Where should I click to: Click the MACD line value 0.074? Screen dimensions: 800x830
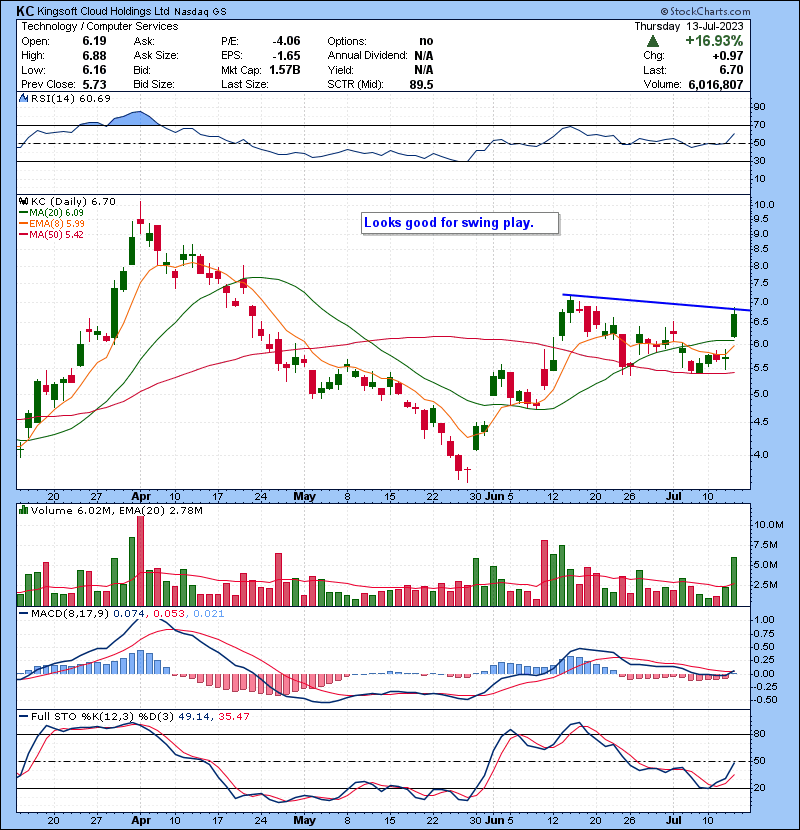tap(129, 613)
